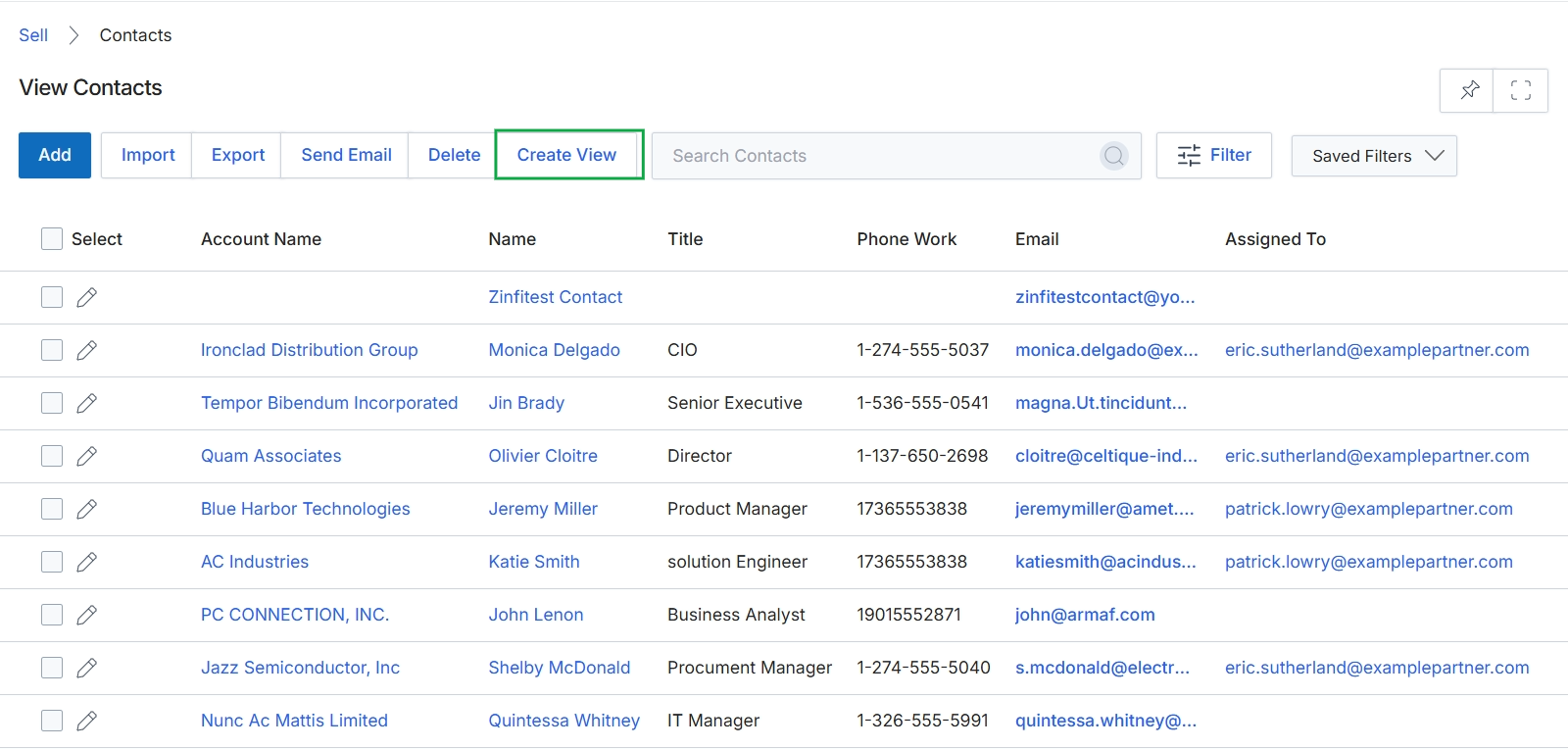The image size is (1568, 749).
Task: Click Jeremy Miller's patrick.lowry assigned link
Action: (1368, 509)
